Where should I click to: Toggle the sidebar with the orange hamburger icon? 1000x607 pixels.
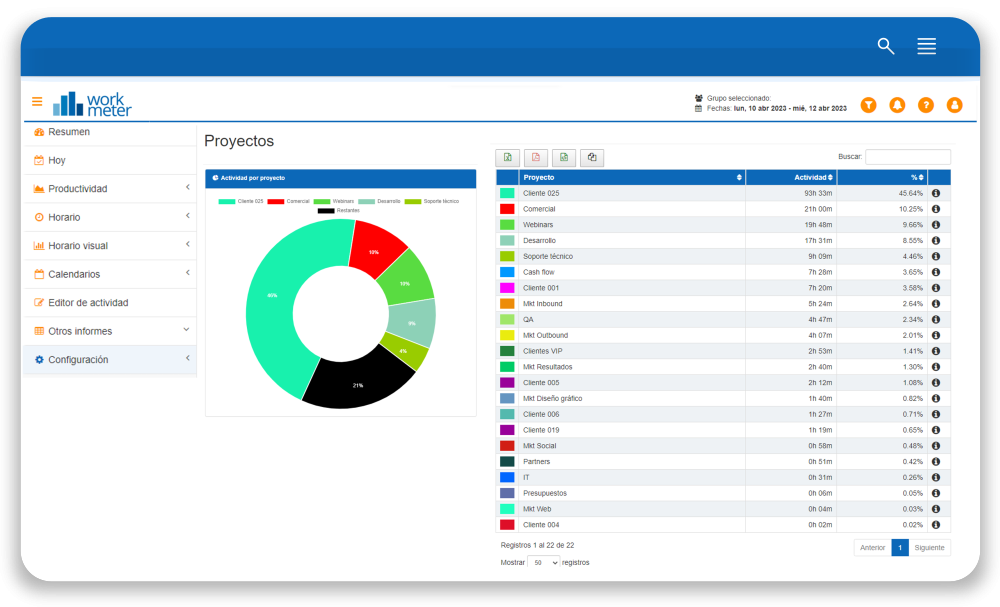click(x=37, y=102)
